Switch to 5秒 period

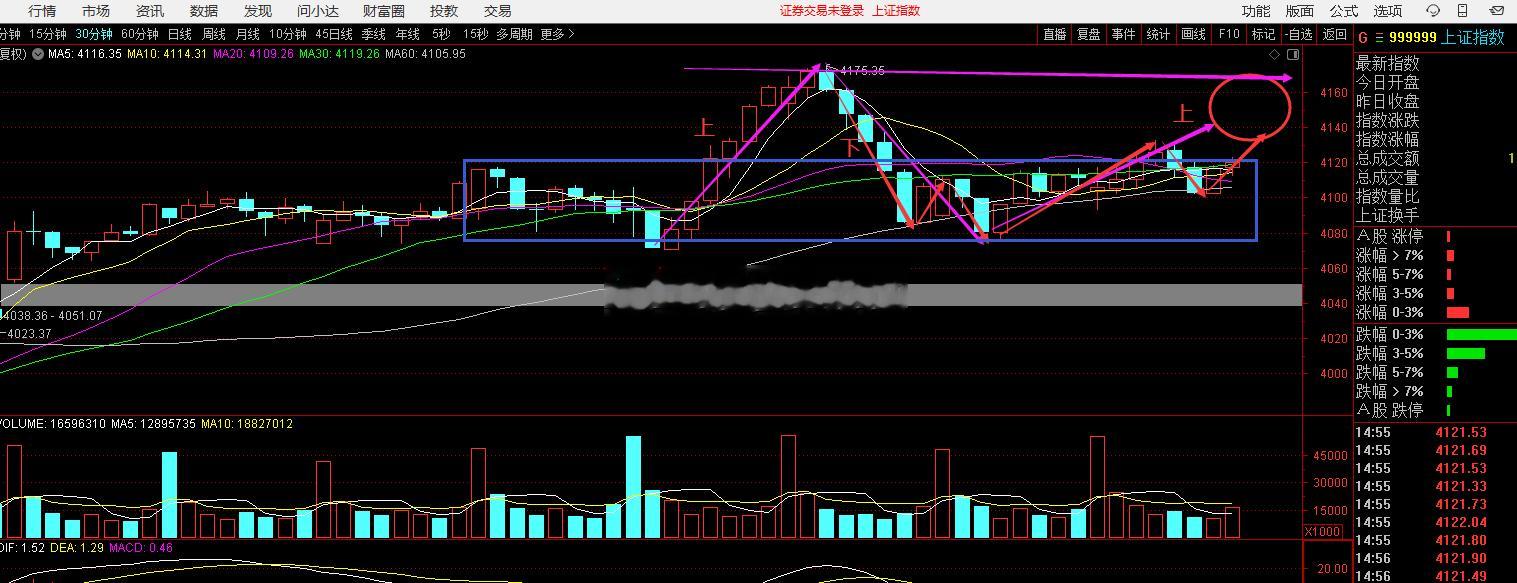[441, 34]
